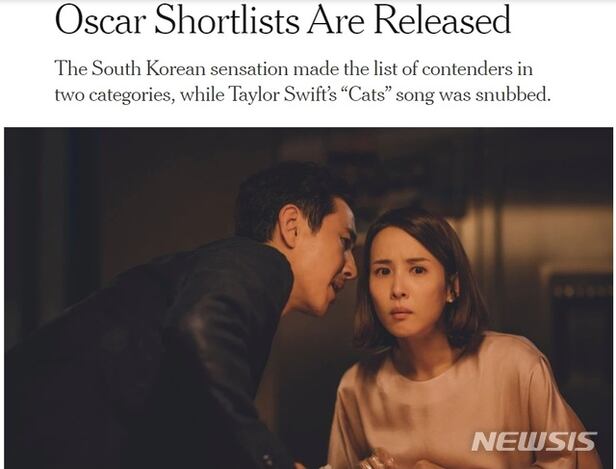Click the 'Taylor Swift's' text in the subheading
Viewport: 616px width, 469px height.
pyautogui.click(x=282, y=95)
